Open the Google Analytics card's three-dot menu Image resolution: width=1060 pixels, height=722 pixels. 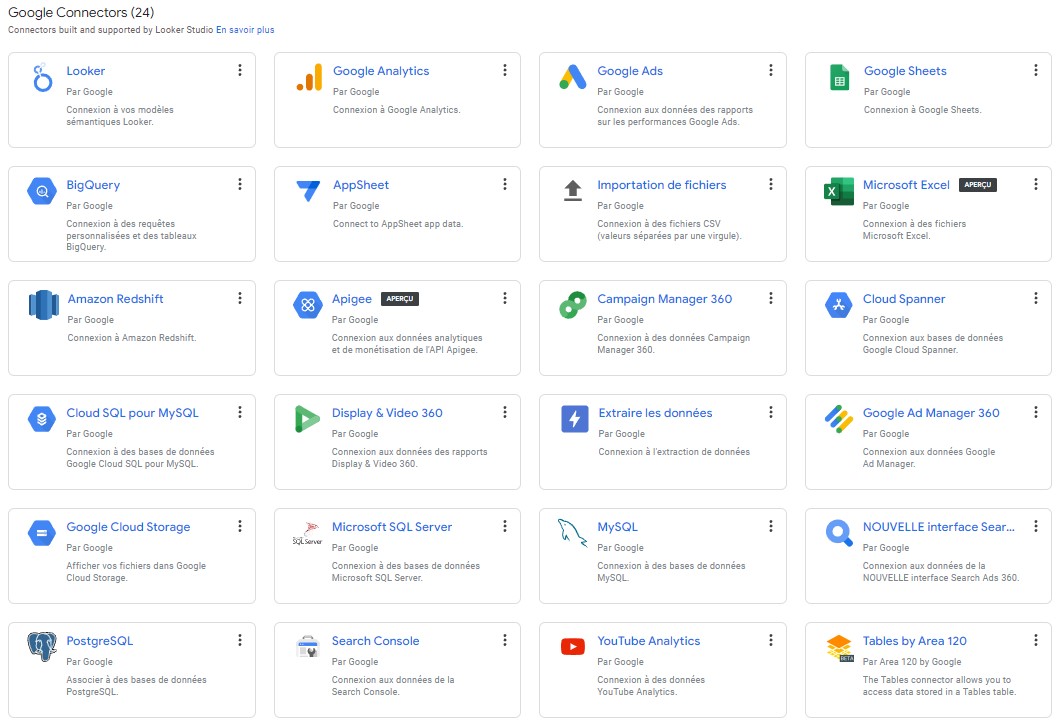pyautogui.click(x=504, y=70)
